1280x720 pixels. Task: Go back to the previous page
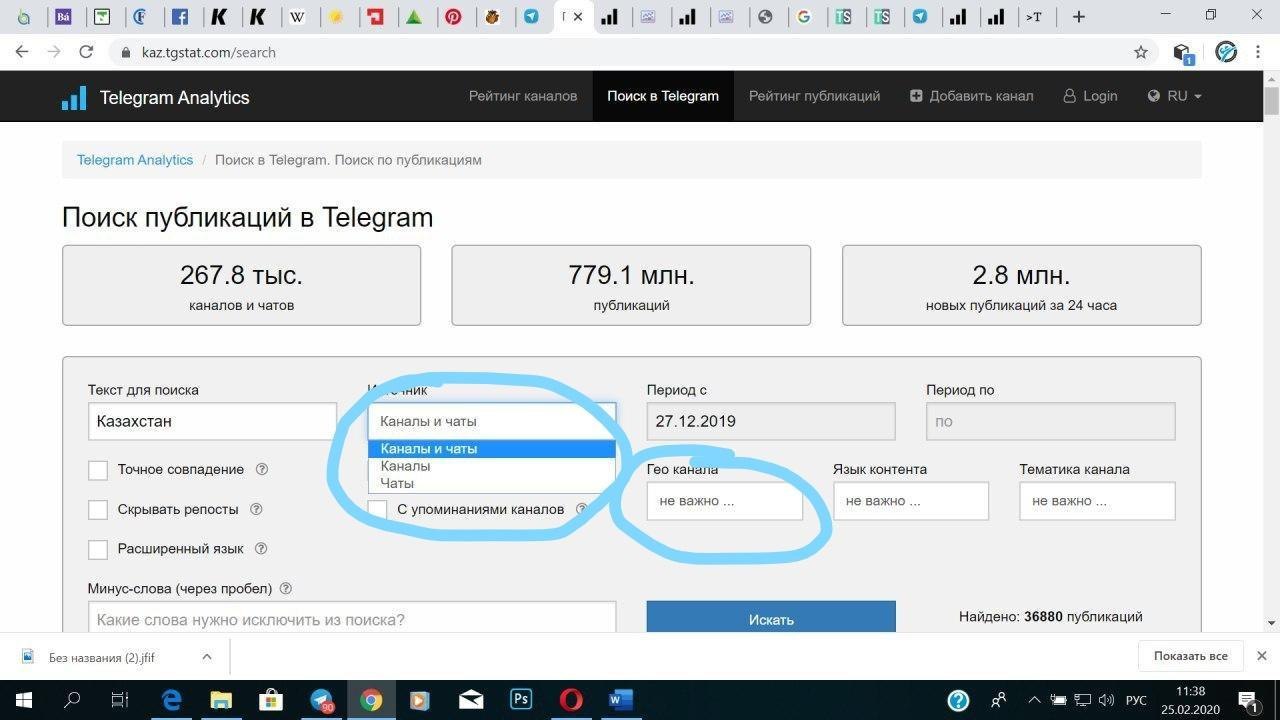22,52
